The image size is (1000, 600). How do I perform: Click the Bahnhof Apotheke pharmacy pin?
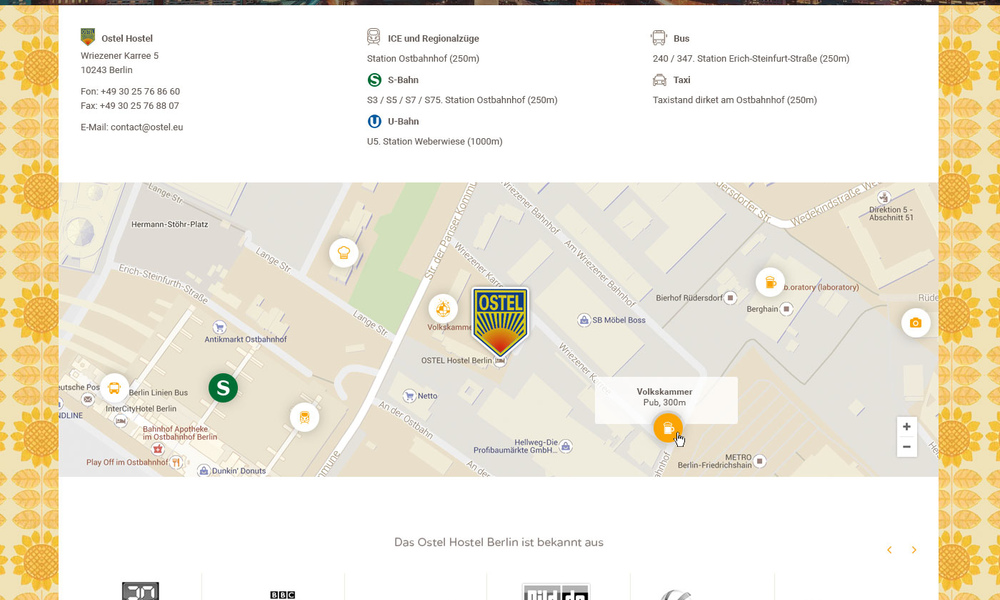click(x=158, y=449)
